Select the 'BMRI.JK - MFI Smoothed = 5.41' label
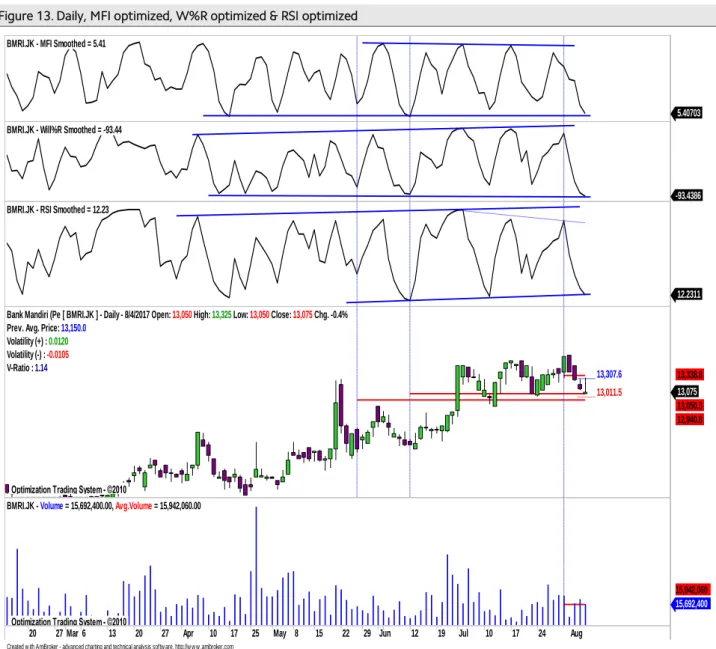The width and height of the screenshot is (716, 649). point(56,44)
